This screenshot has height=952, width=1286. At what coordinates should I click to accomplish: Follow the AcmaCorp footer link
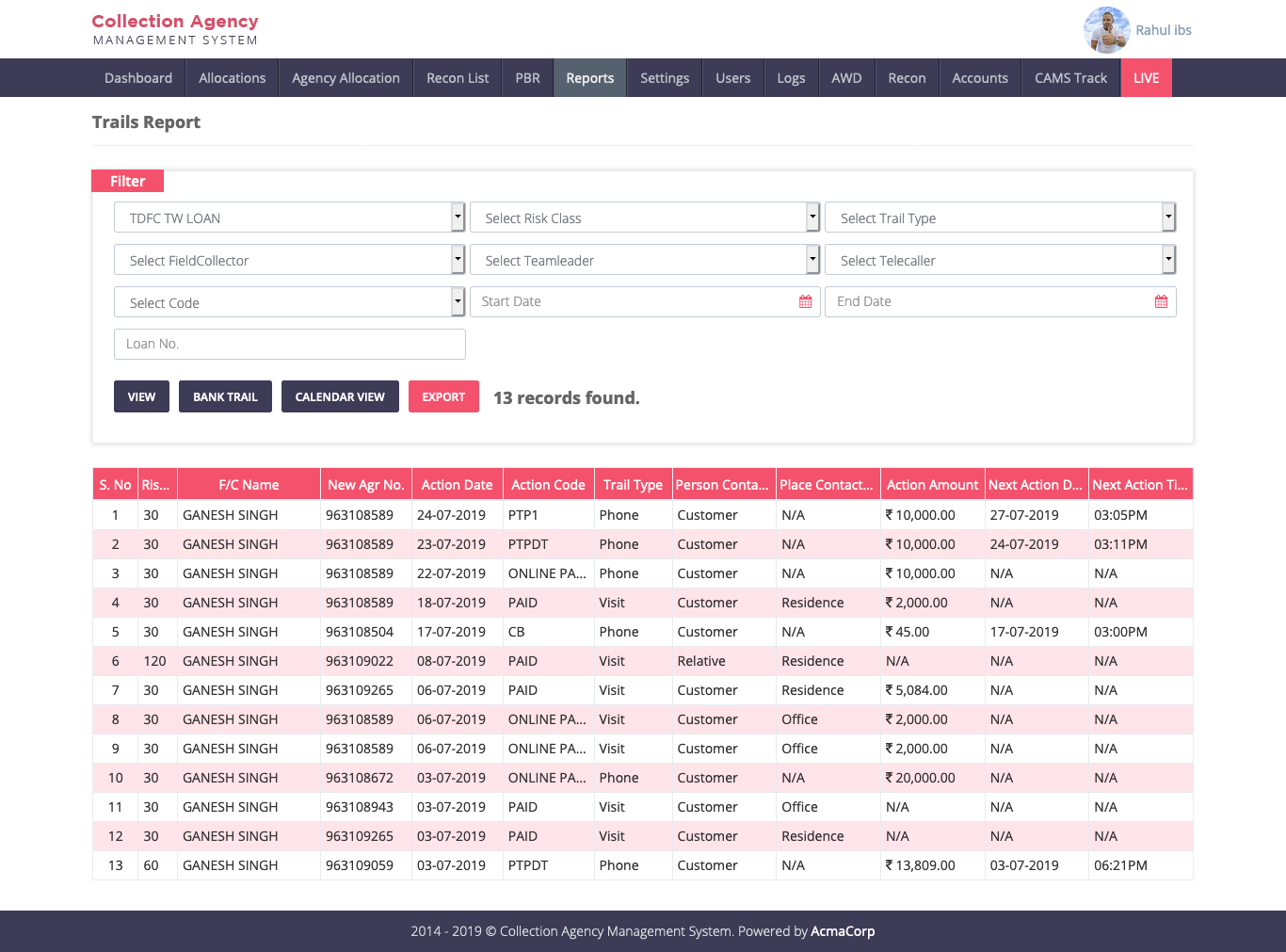tap(843, 931)
